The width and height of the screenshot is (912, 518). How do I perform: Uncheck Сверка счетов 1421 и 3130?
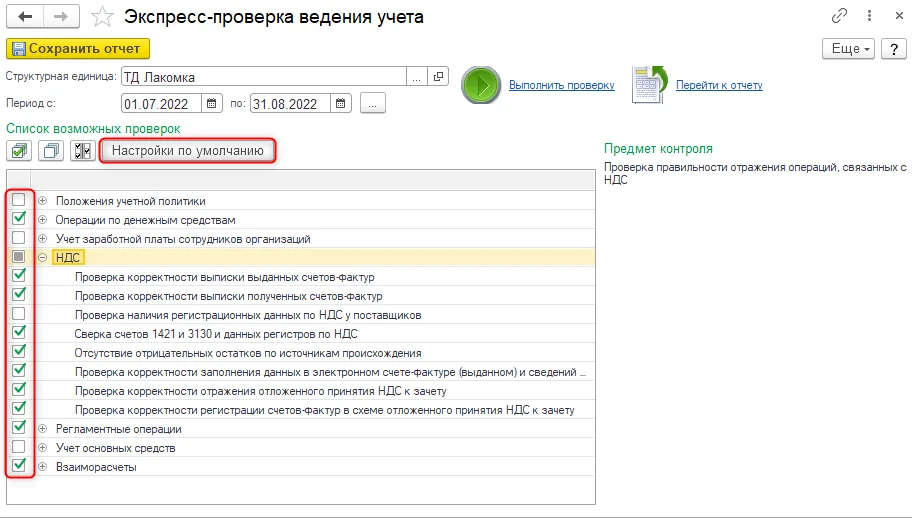coord(19,333)
